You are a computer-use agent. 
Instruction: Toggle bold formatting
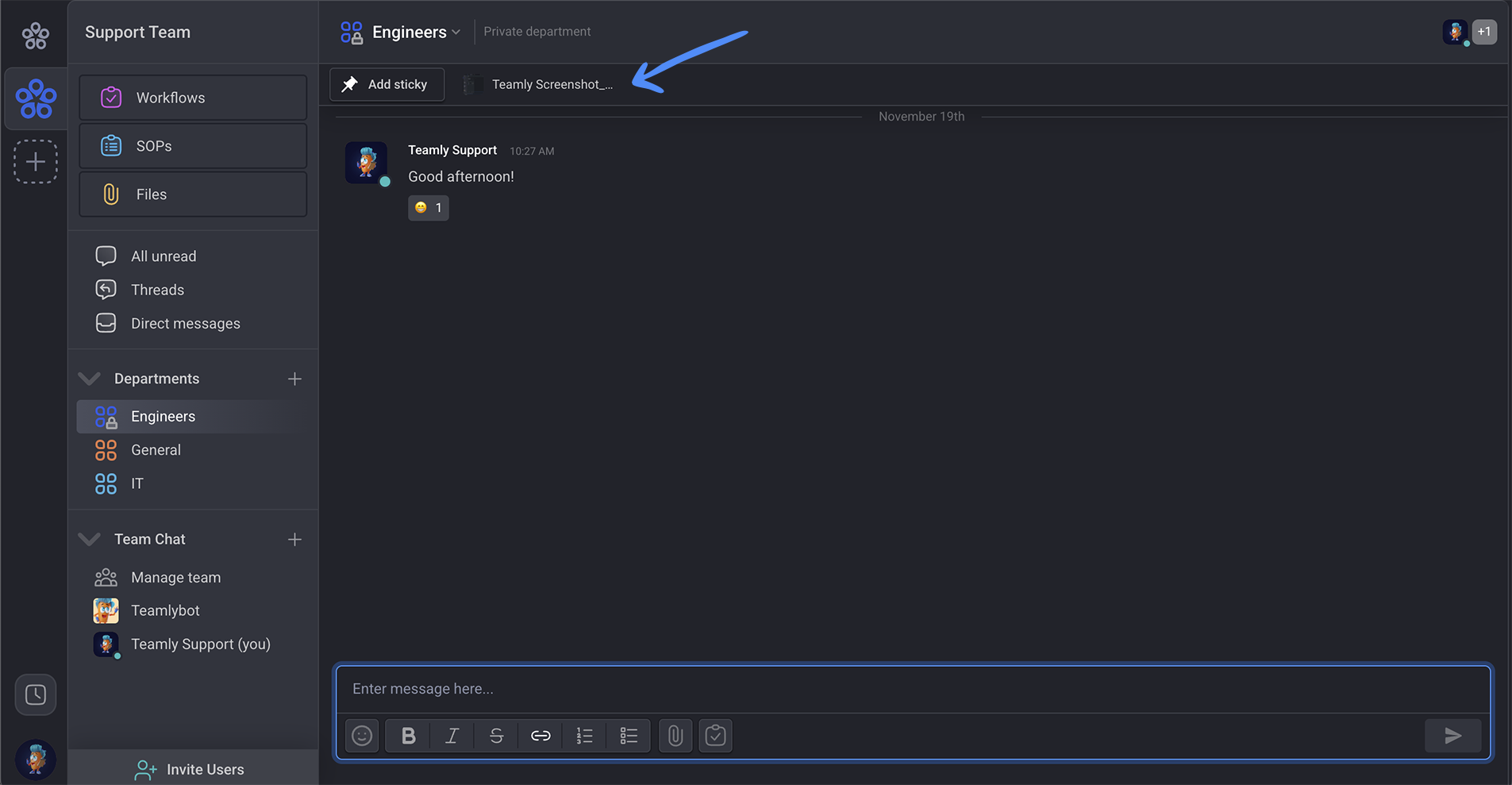click(408, 736)
